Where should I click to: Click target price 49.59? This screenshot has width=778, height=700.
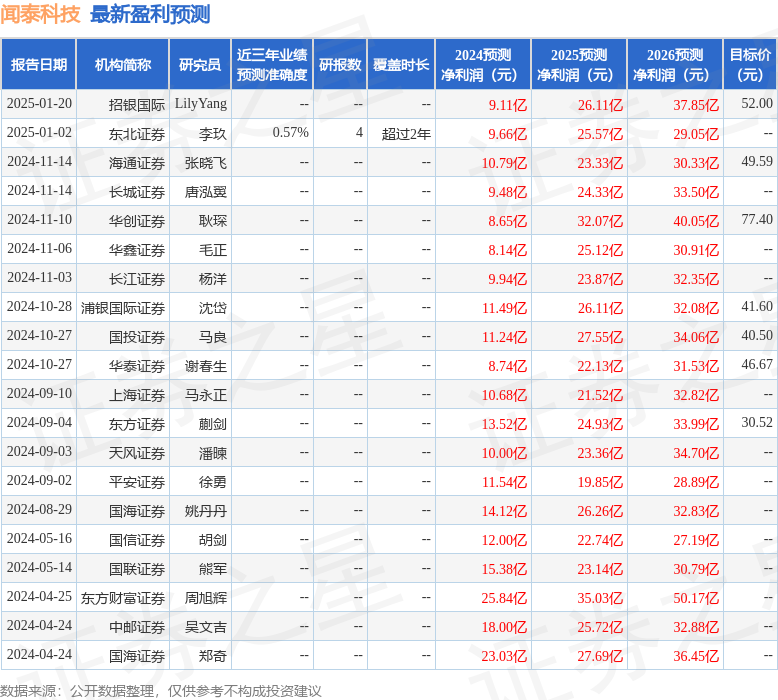[757, 162]
